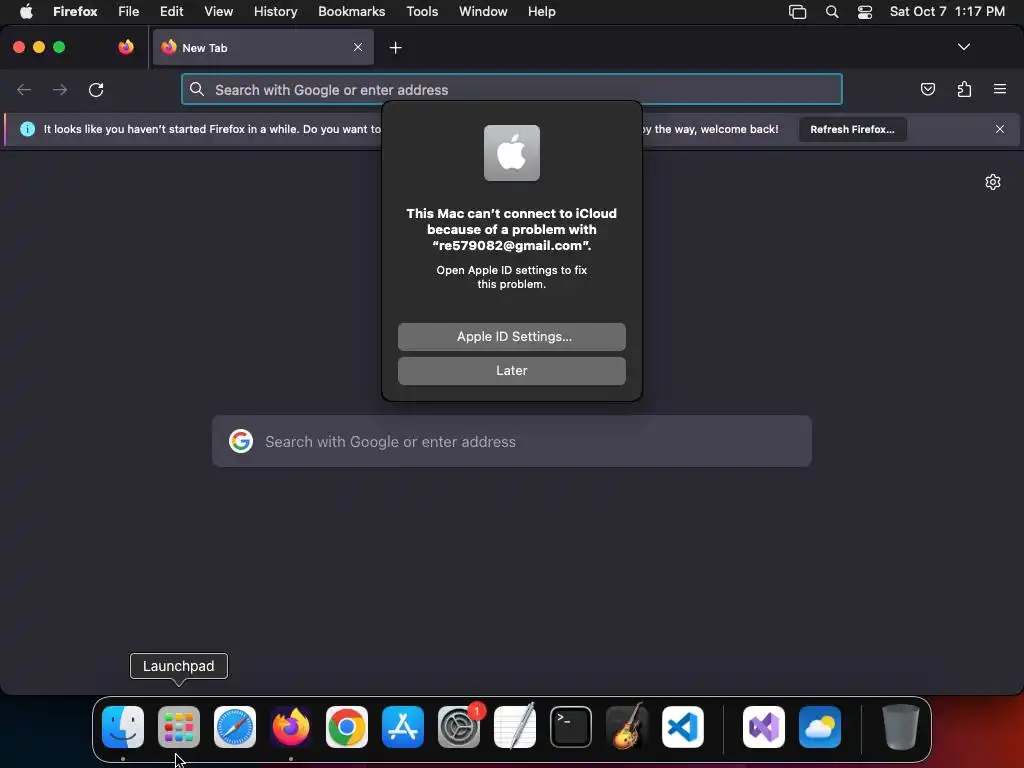This screenshot has height=768, width=1024.
Task: Open Launchpad in the Dock
Action: click(x=179, y=727)
